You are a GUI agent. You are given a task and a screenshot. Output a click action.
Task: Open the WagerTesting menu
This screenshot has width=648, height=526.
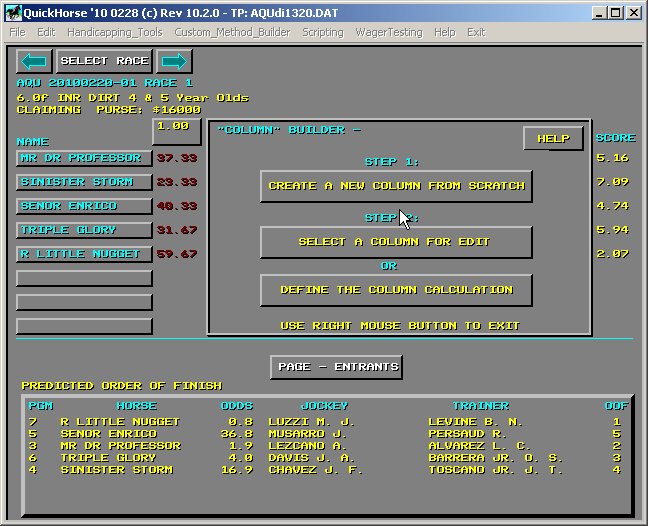390,32
